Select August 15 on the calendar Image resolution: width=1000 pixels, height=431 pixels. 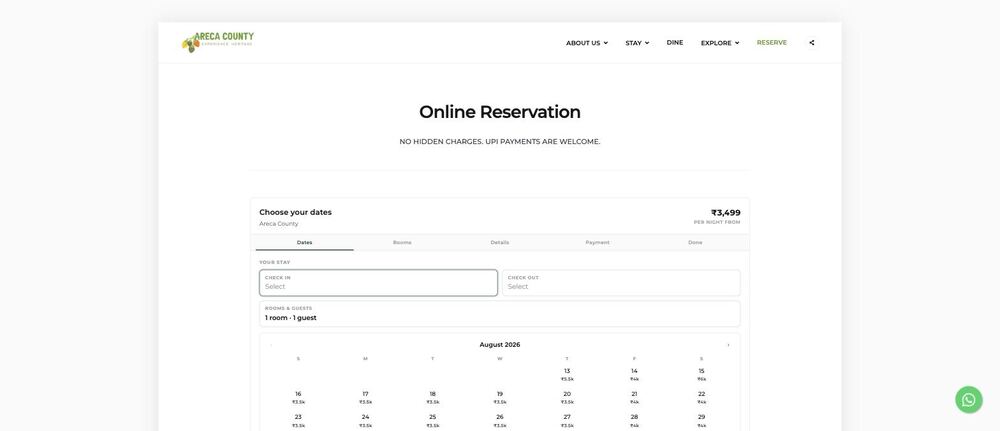click(701, 375)
